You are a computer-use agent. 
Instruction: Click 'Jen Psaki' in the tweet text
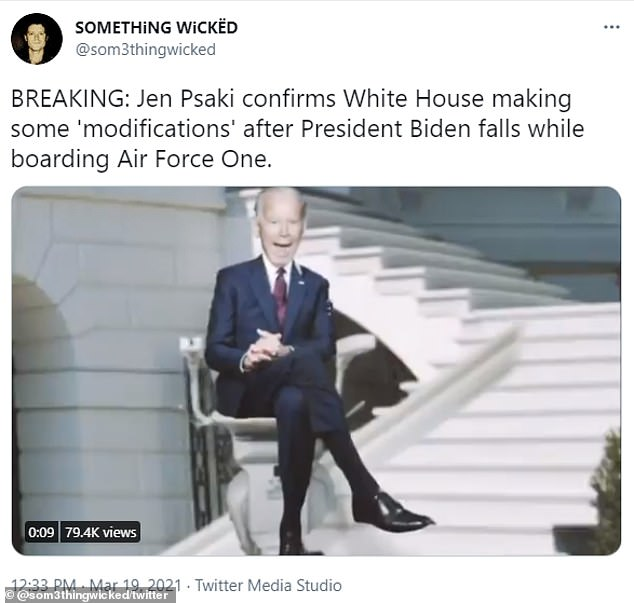pos(185,99)
